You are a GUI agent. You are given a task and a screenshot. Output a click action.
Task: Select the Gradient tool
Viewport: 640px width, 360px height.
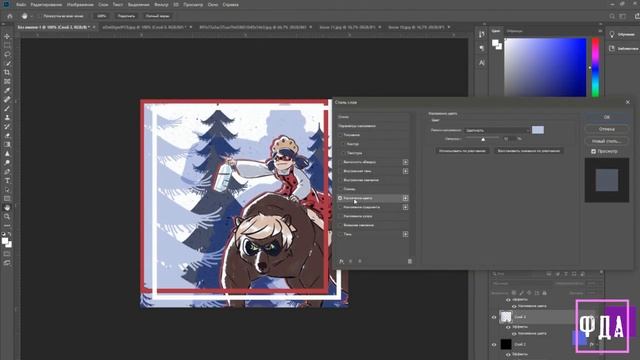coord(7,144)
